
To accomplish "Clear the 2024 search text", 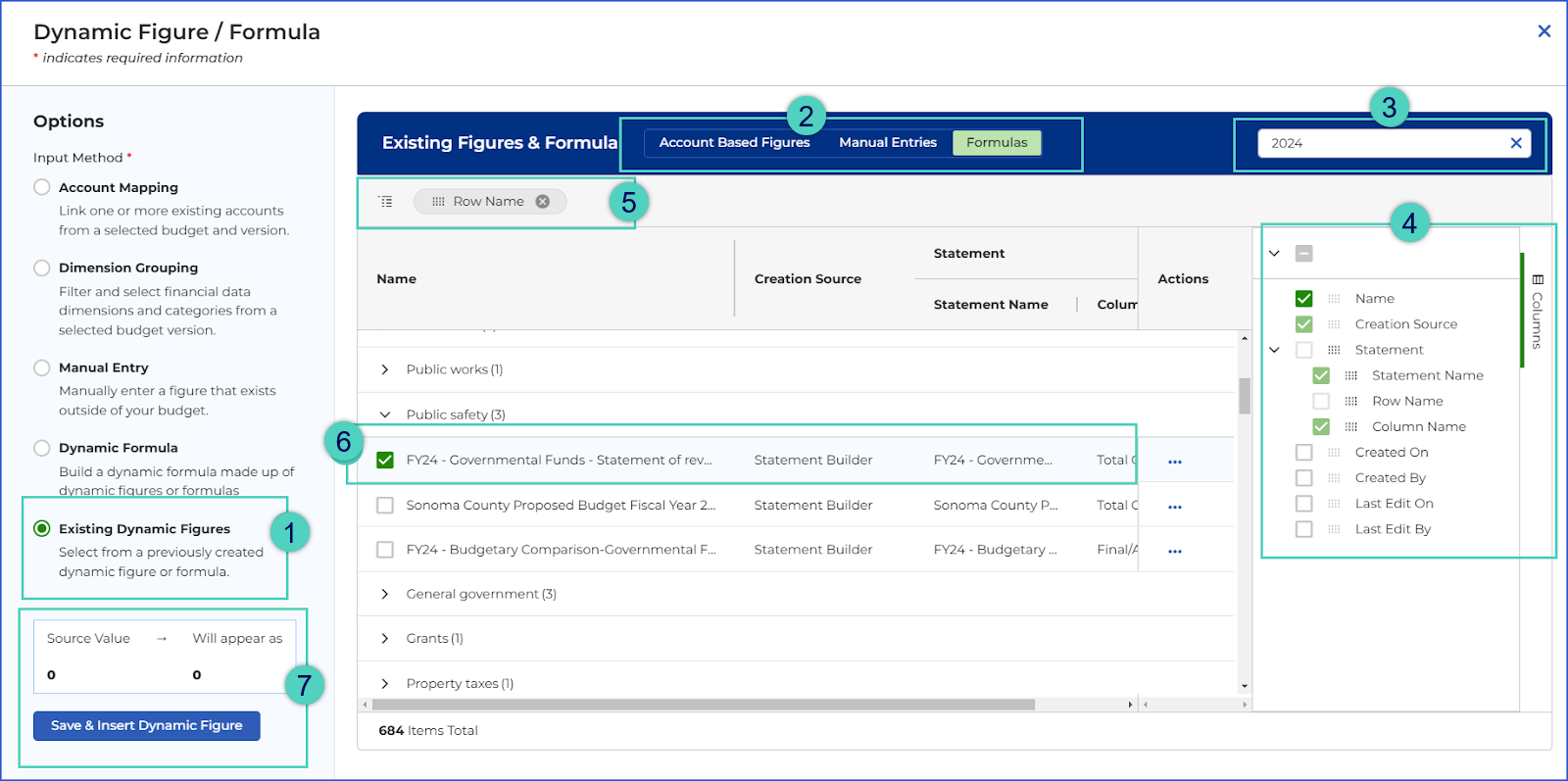I will tap(1516, 143).
